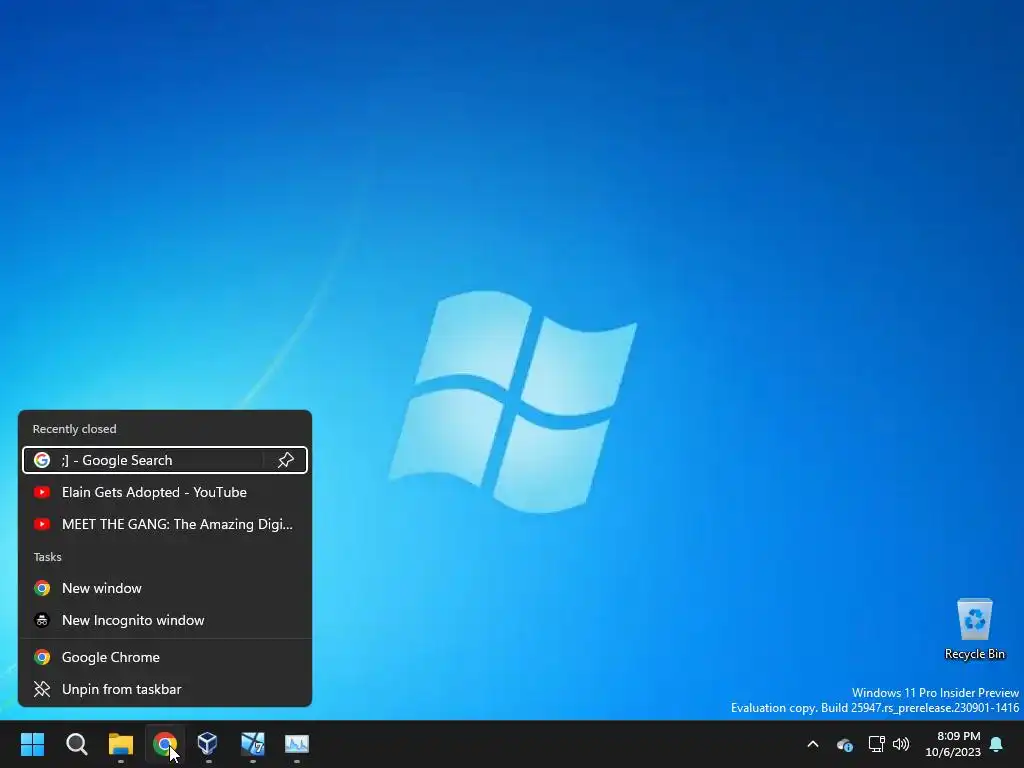Click the unpin icon beside Unpin from taskbar
This screenshot has width=1024, height=768.
click(42, 690)
